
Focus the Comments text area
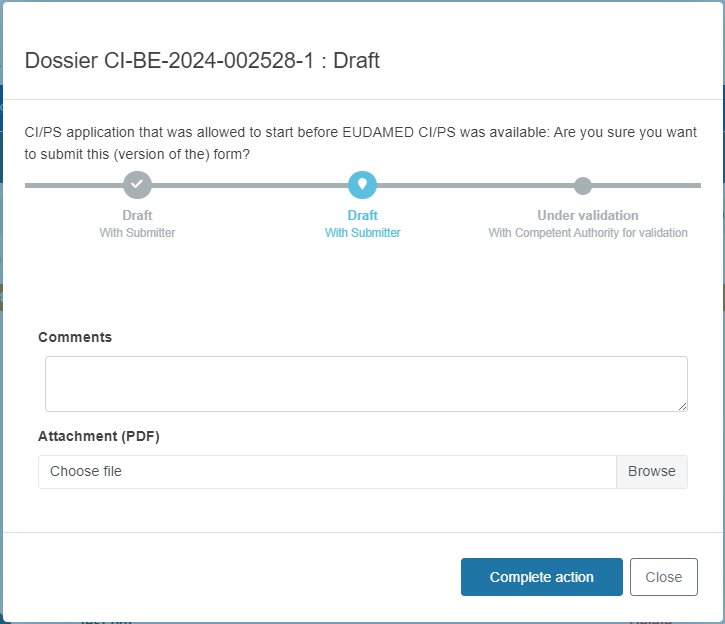366,384
